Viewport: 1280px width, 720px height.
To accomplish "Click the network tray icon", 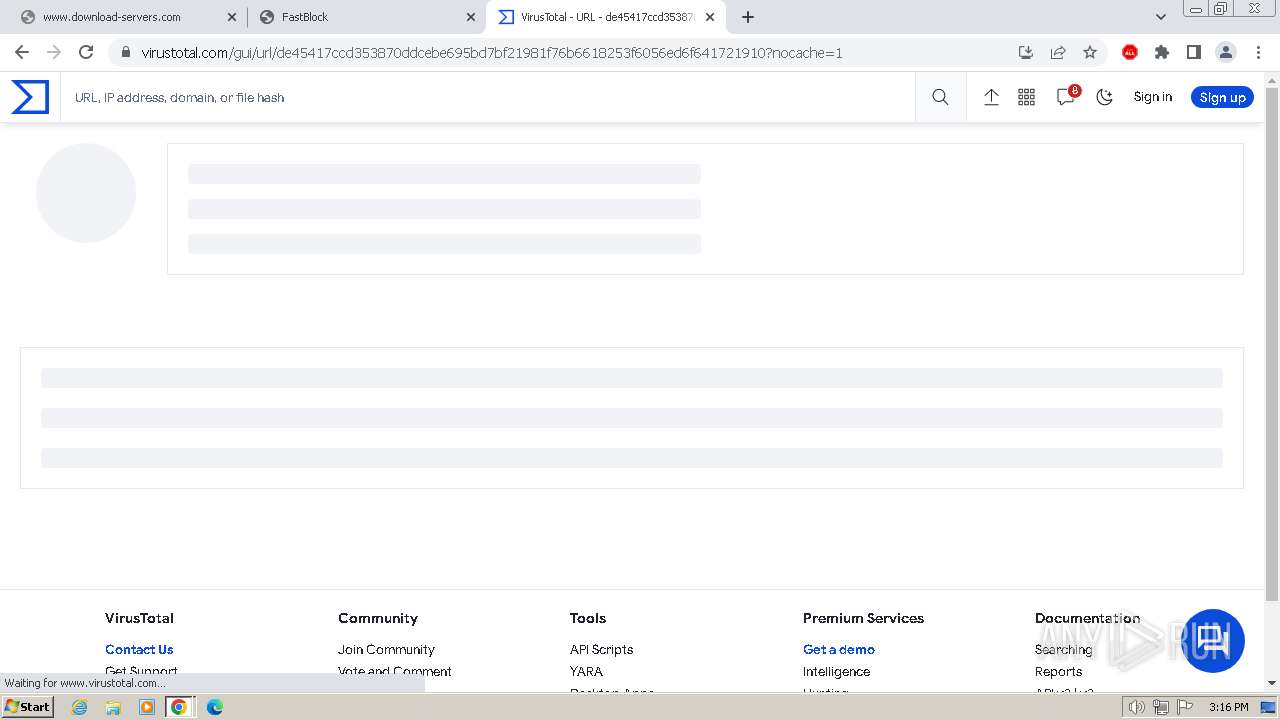I will point(1160,707).
